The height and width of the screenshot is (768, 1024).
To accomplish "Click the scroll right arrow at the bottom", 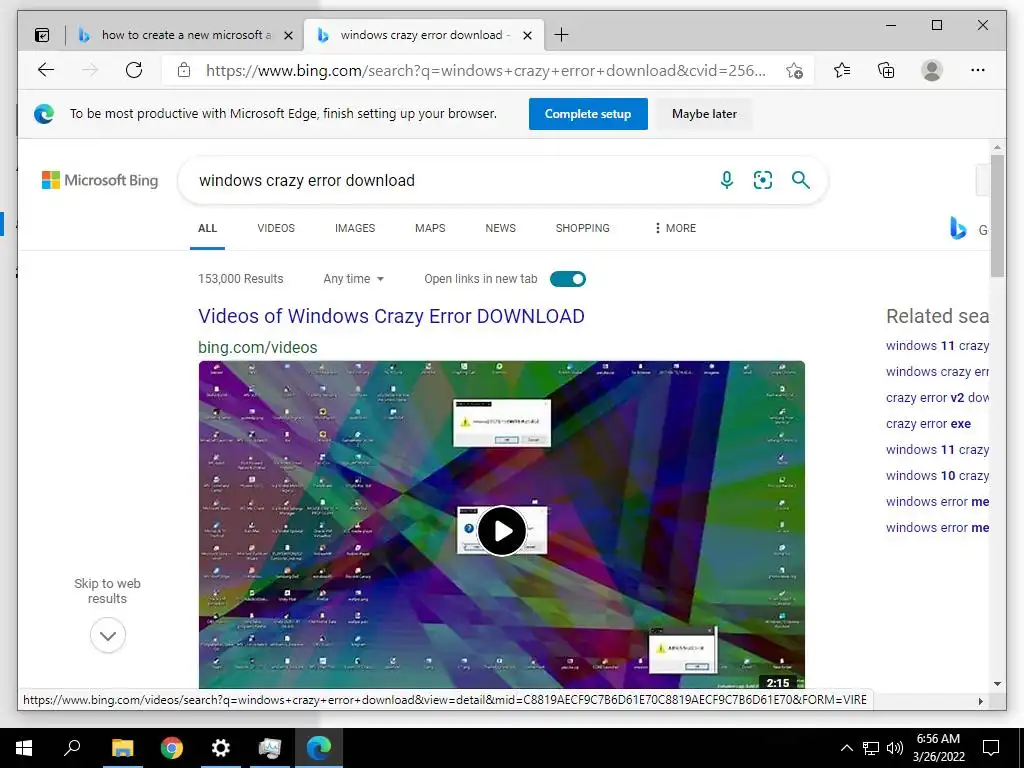I will [980, 701].
